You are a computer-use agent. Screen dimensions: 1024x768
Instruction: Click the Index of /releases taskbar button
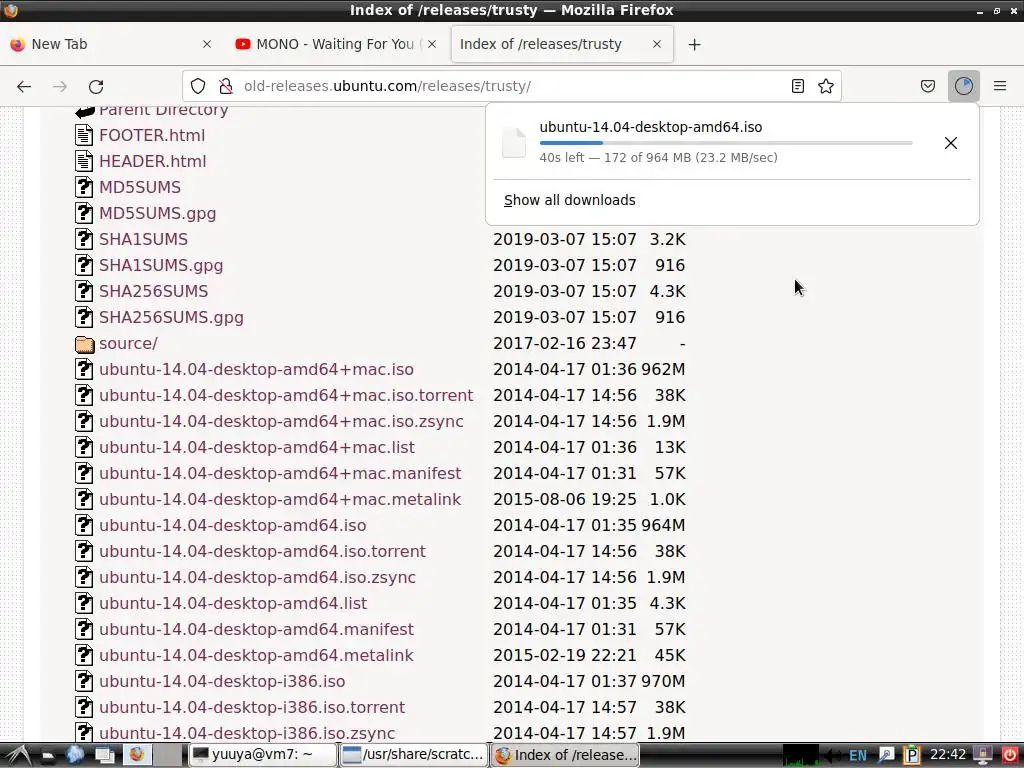[566, 755]
